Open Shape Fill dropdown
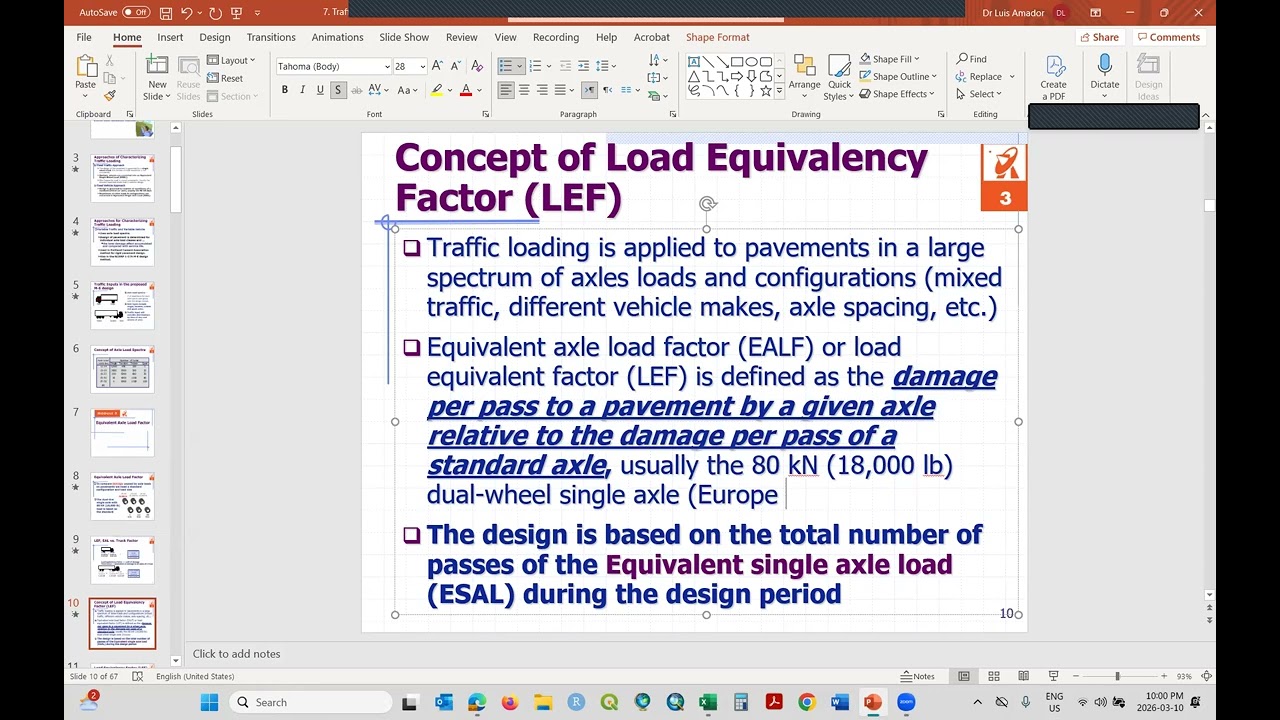The width and height of the screenshot is (1280, 720). [889, 59]
